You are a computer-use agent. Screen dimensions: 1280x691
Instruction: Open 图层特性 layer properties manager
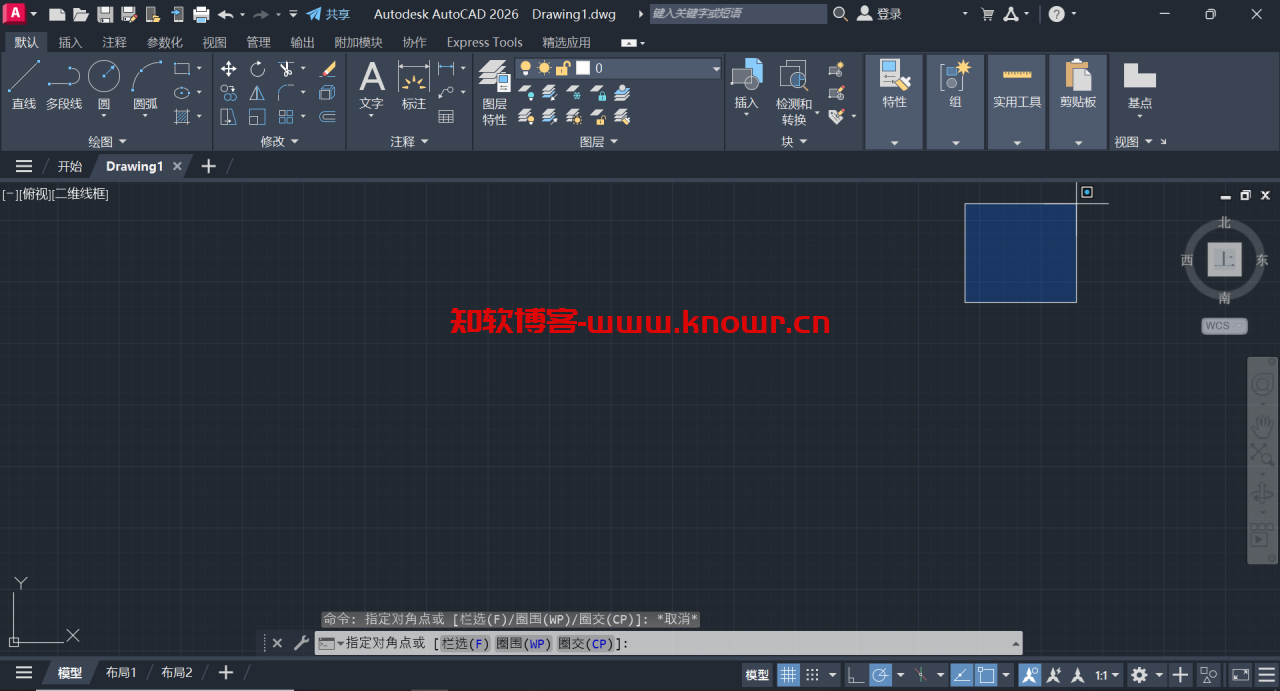[494, 92]
